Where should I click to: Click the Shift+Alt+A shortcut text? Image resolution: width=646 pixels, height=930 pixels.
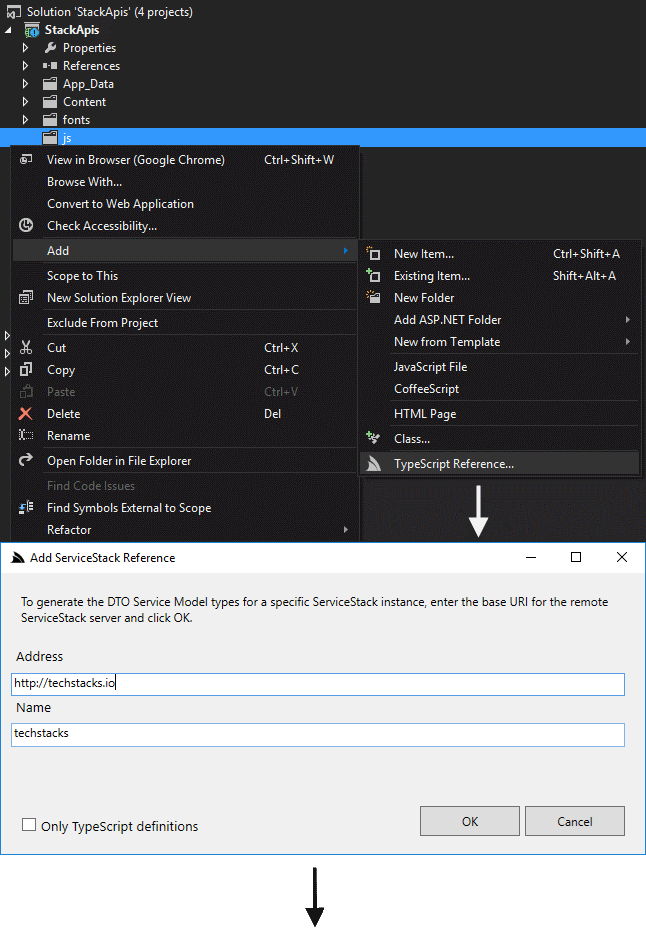(x=584, y=276)
